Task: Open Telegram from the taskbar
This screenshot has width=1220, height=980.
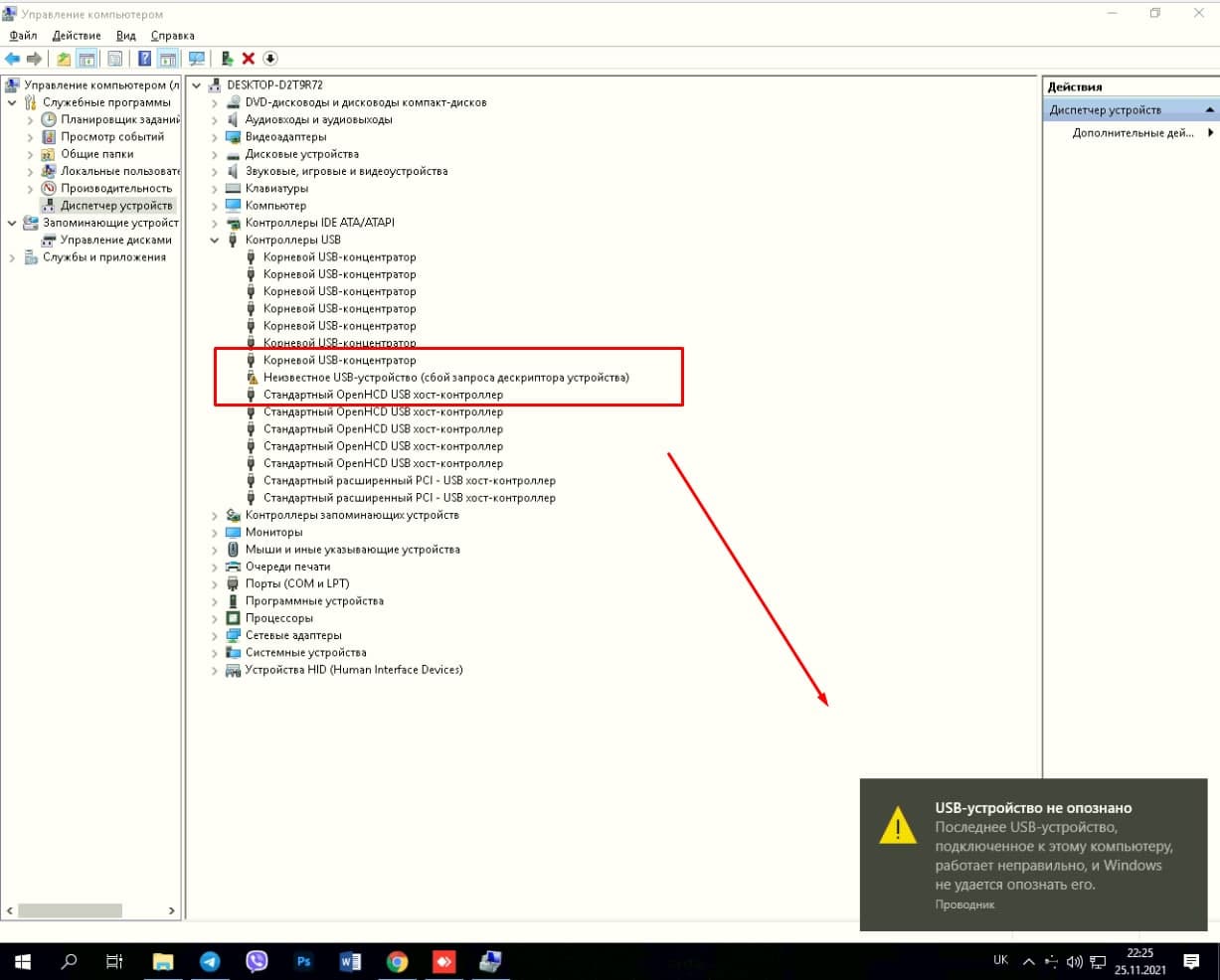Action: [210, 961]
